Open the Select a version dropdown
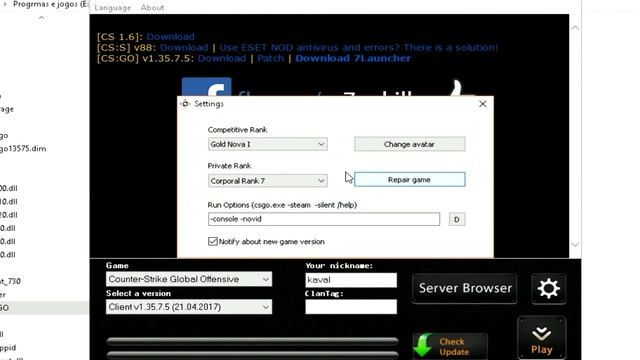This screenshot has width=640, height=360. pyautogui.click(x=189, y=307)
